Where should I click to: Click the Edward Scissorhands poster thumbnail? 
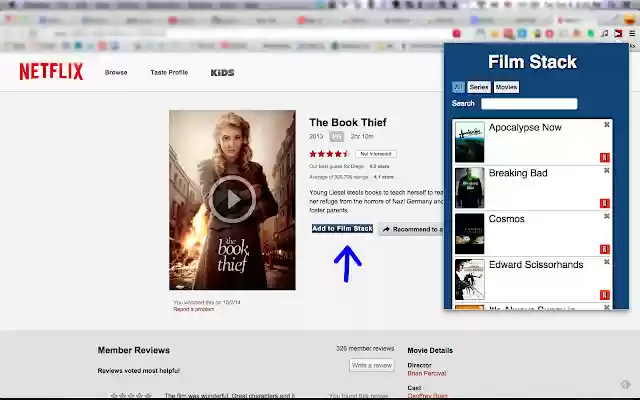pos(469,279)
